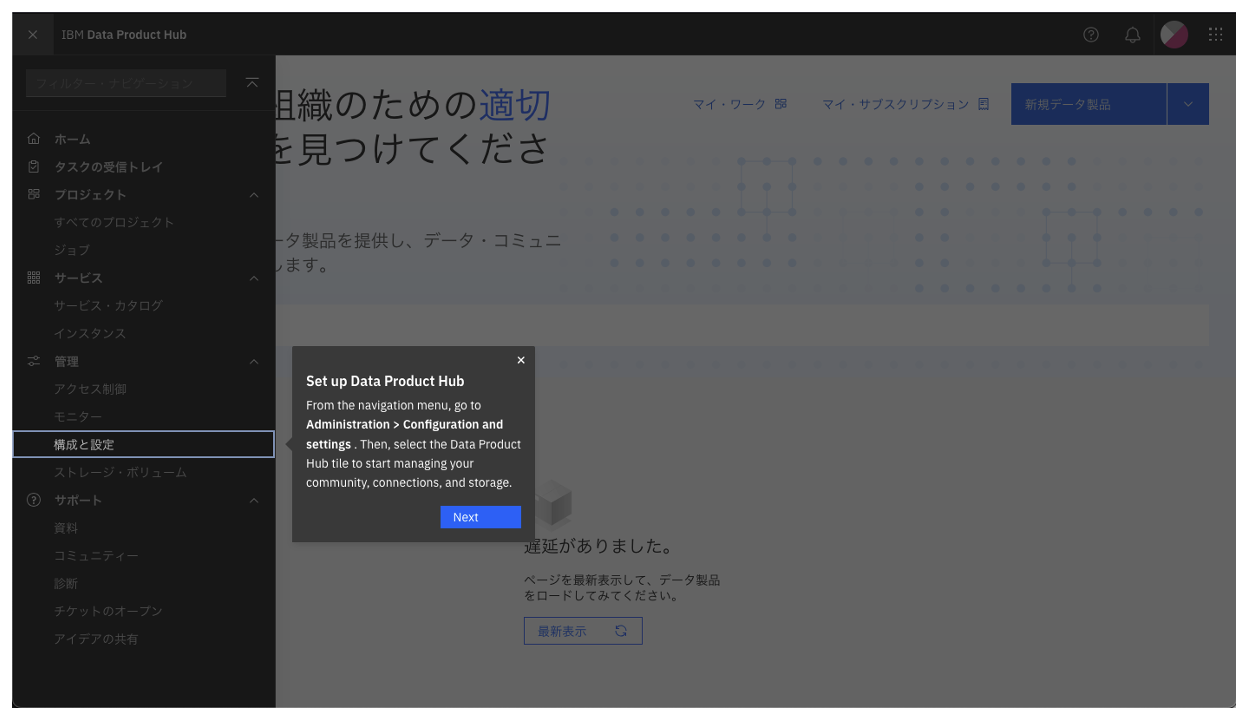Open the help icon in top bar
Screen dimensions: 1246x724
point(1090,34)
